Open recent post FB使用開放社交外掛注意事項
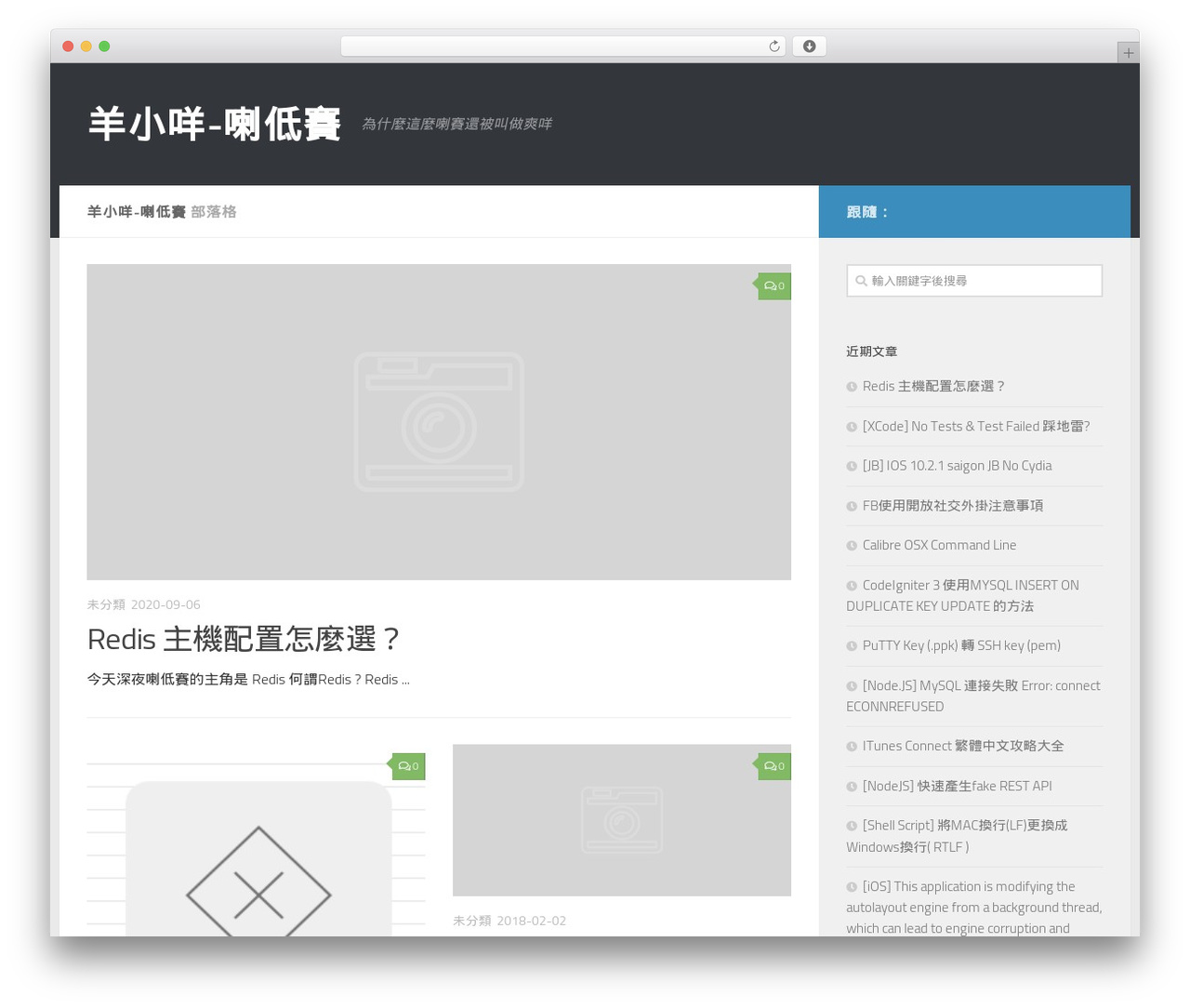This screenshot has height=1008, width=1190. tap(953, 506)
